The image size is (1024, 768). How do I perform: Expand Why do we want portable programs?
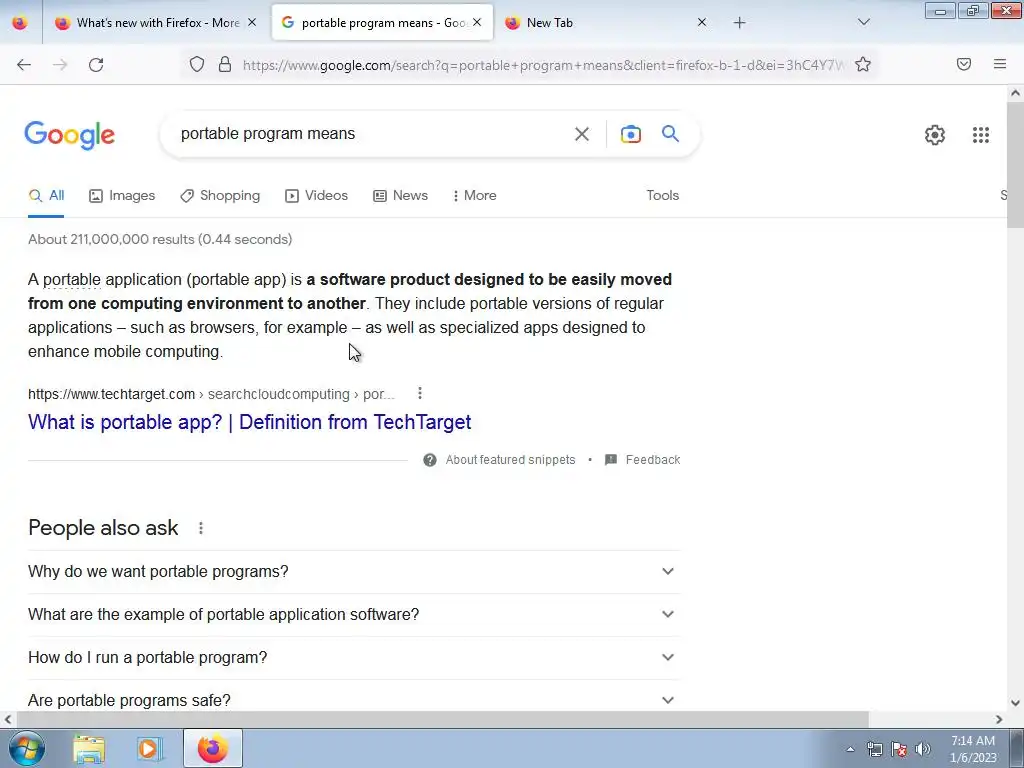(x=353, y=571)
